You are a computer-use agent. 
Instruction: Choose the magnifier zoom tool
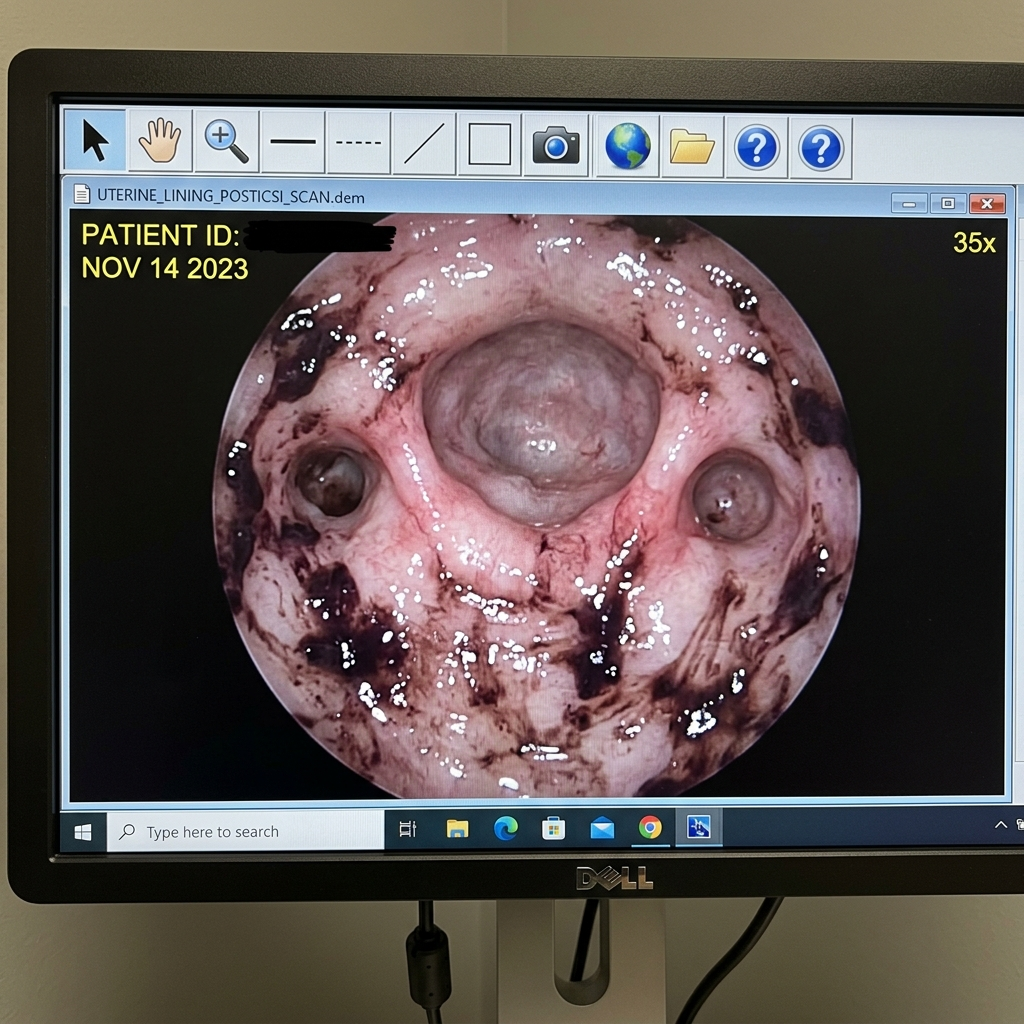pyautogui.click(x=226, y=142)
